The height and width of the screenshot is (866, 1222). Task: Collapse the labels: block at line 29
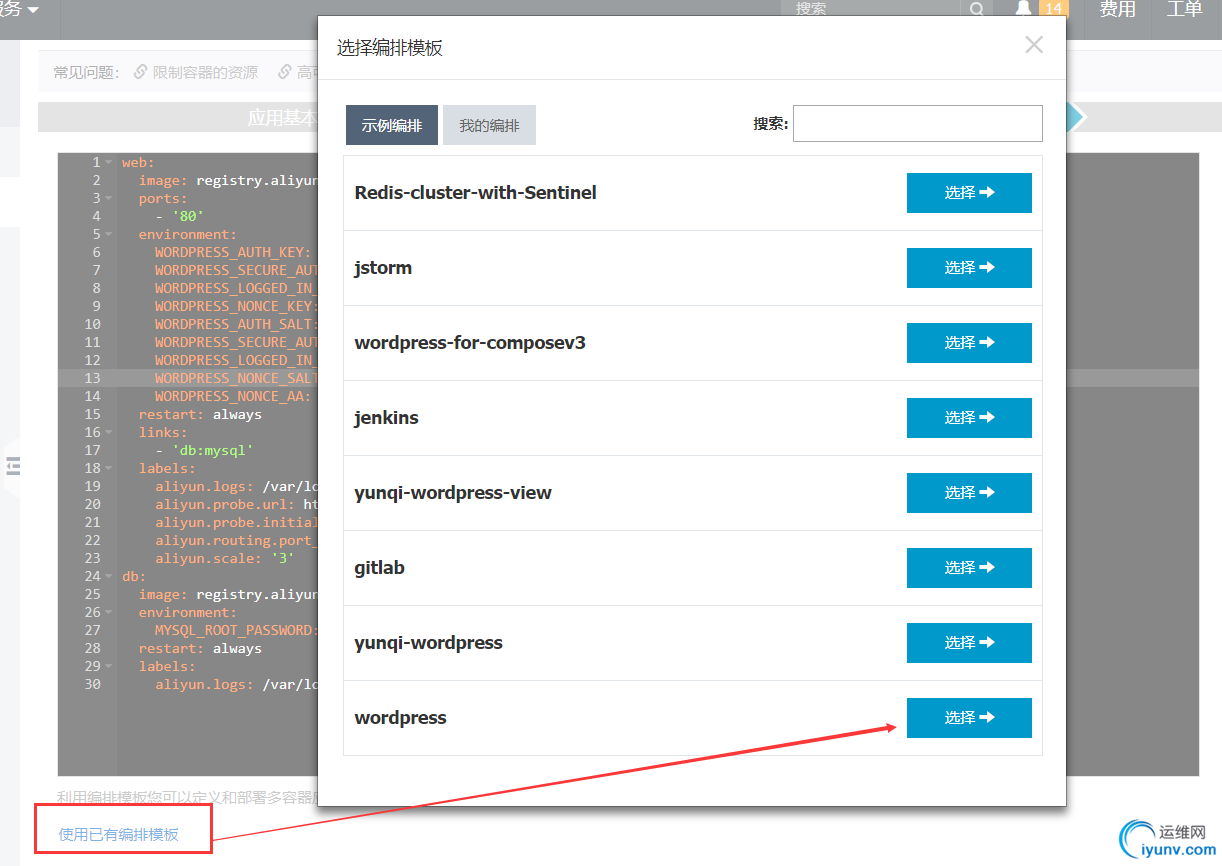109,666
